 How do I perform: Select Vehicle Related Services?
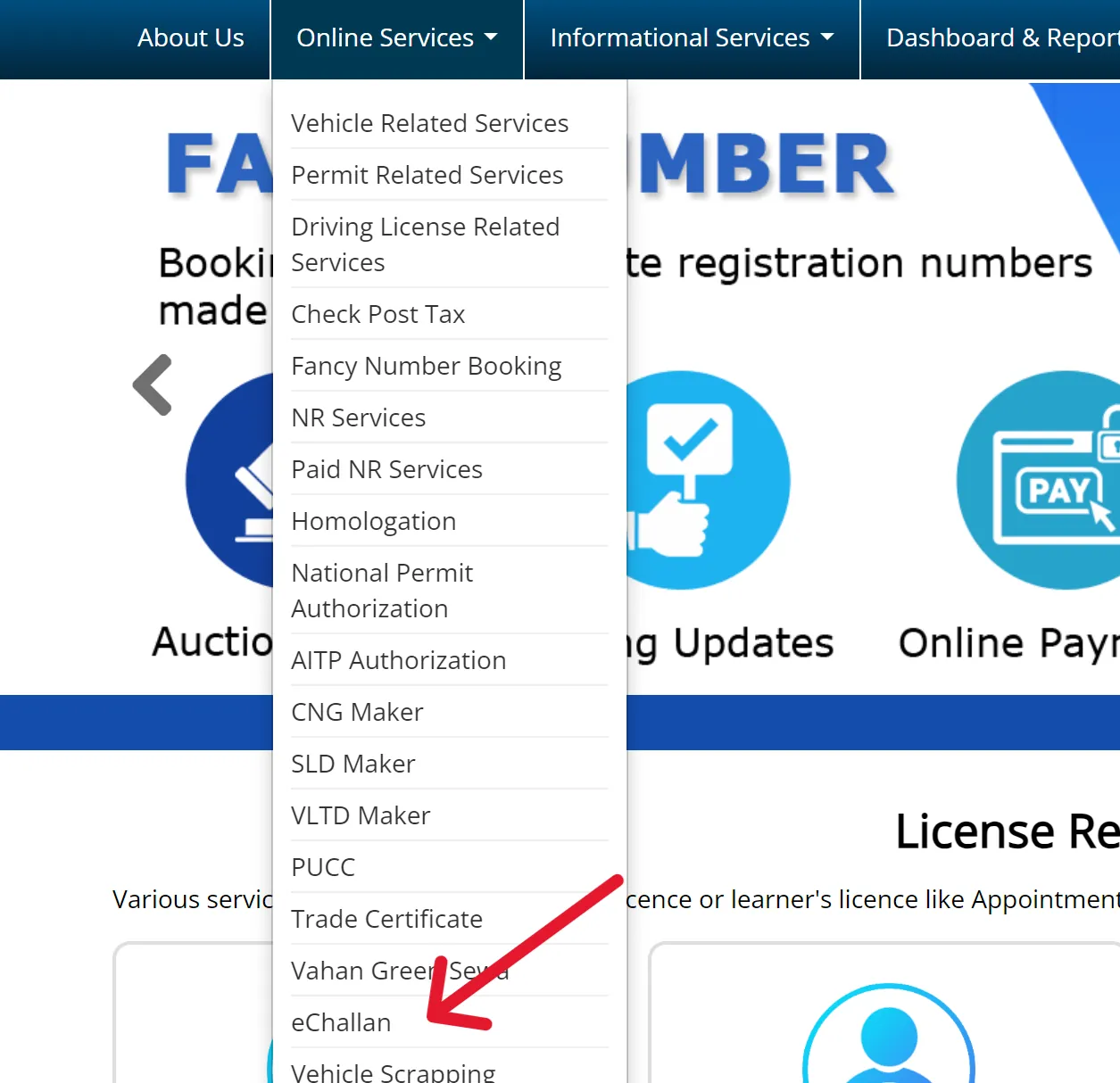click(x=429, y=123)
